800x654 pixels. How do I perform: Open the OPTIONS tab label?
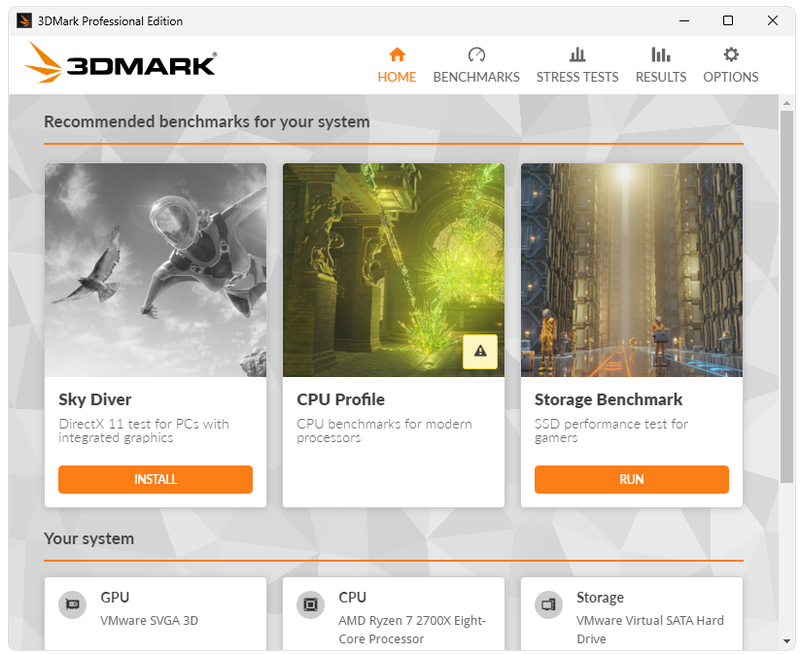click(731, 77)
